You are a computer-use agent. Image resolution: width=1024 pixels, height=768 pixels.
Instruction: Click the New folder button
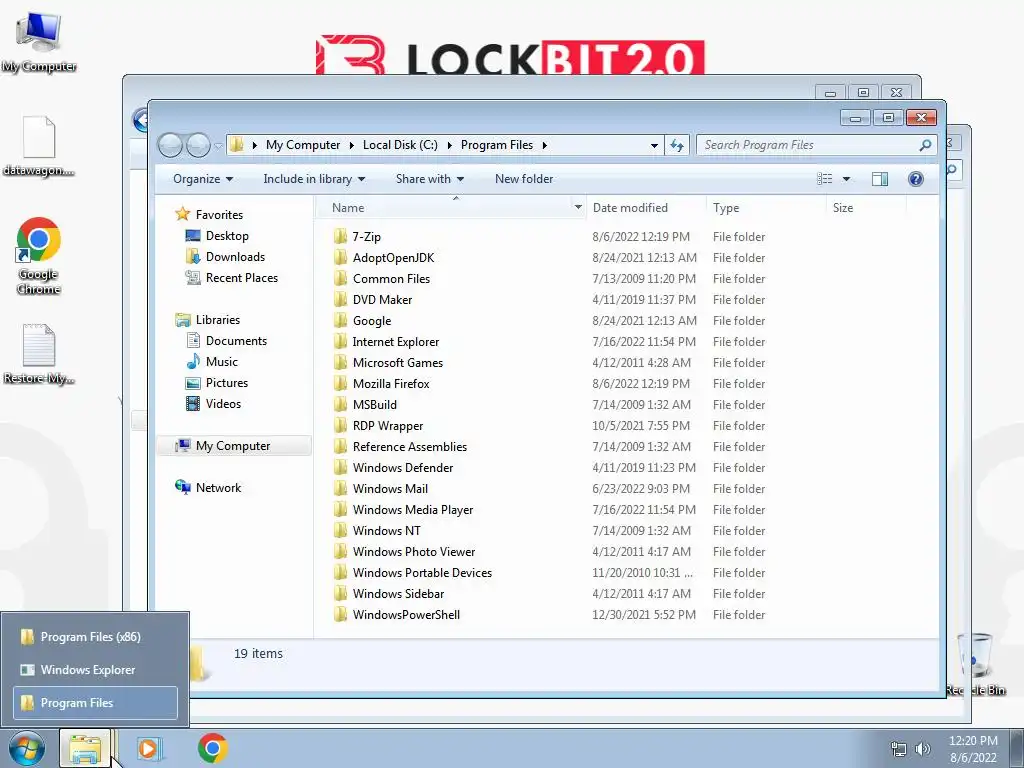pyautogui.click(x=524, y=179)
